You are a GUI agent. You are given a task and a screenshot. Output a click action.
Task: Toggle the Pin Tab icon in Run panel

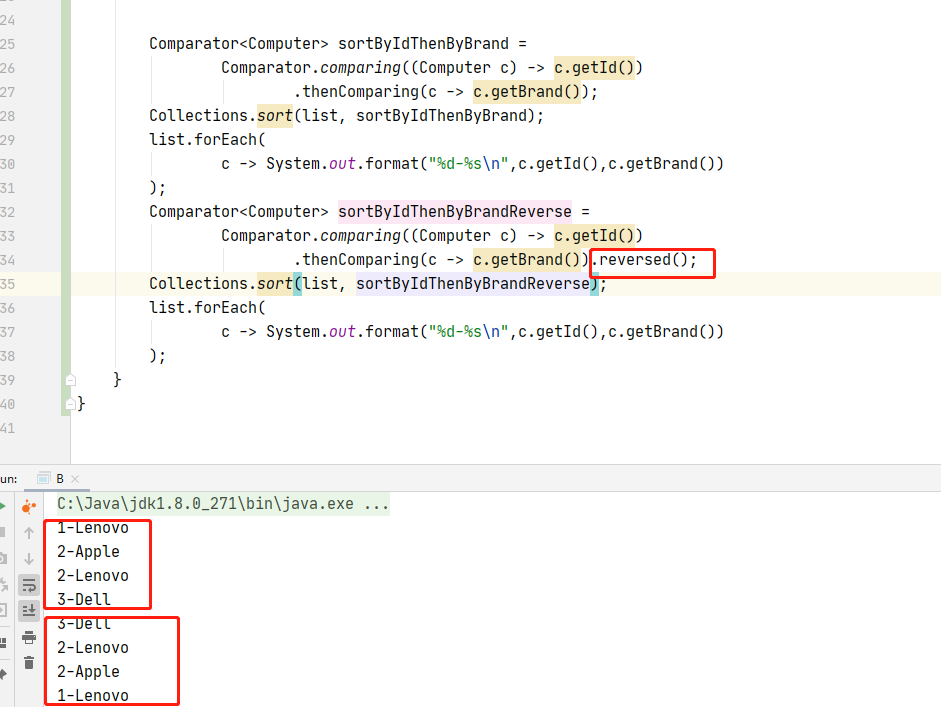3,675
